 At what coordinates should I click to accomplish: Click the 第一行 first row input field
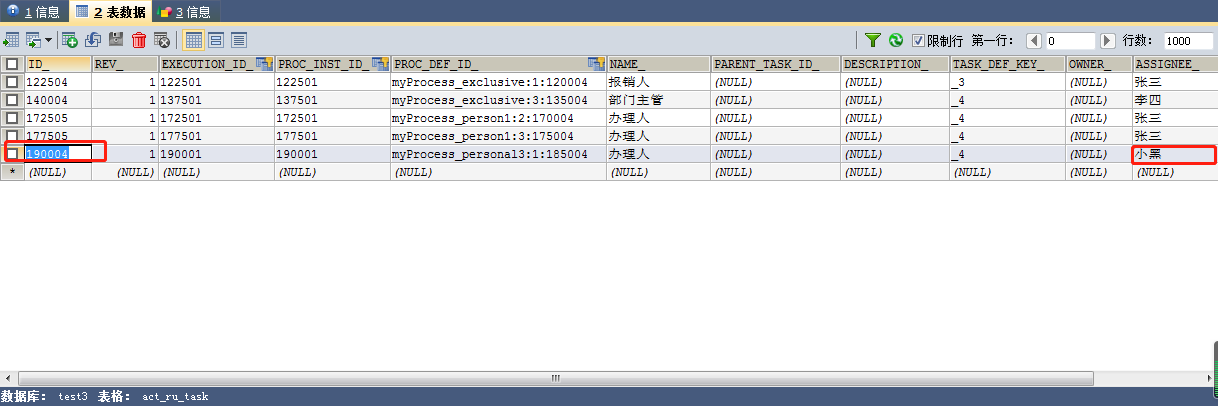click(x=1071, y=41)
